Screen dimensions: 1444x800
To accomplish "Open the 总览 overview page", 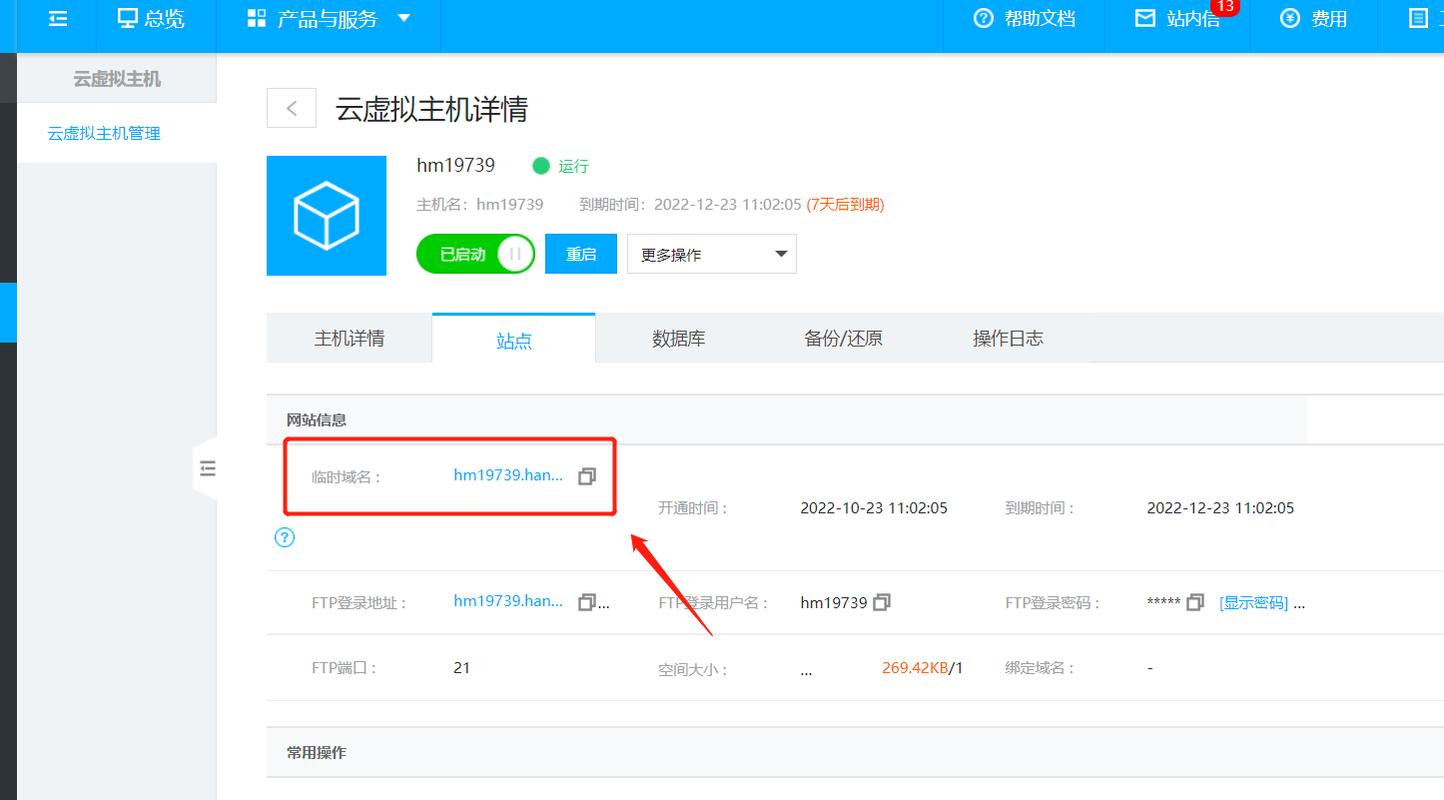I will pos(151,18).
